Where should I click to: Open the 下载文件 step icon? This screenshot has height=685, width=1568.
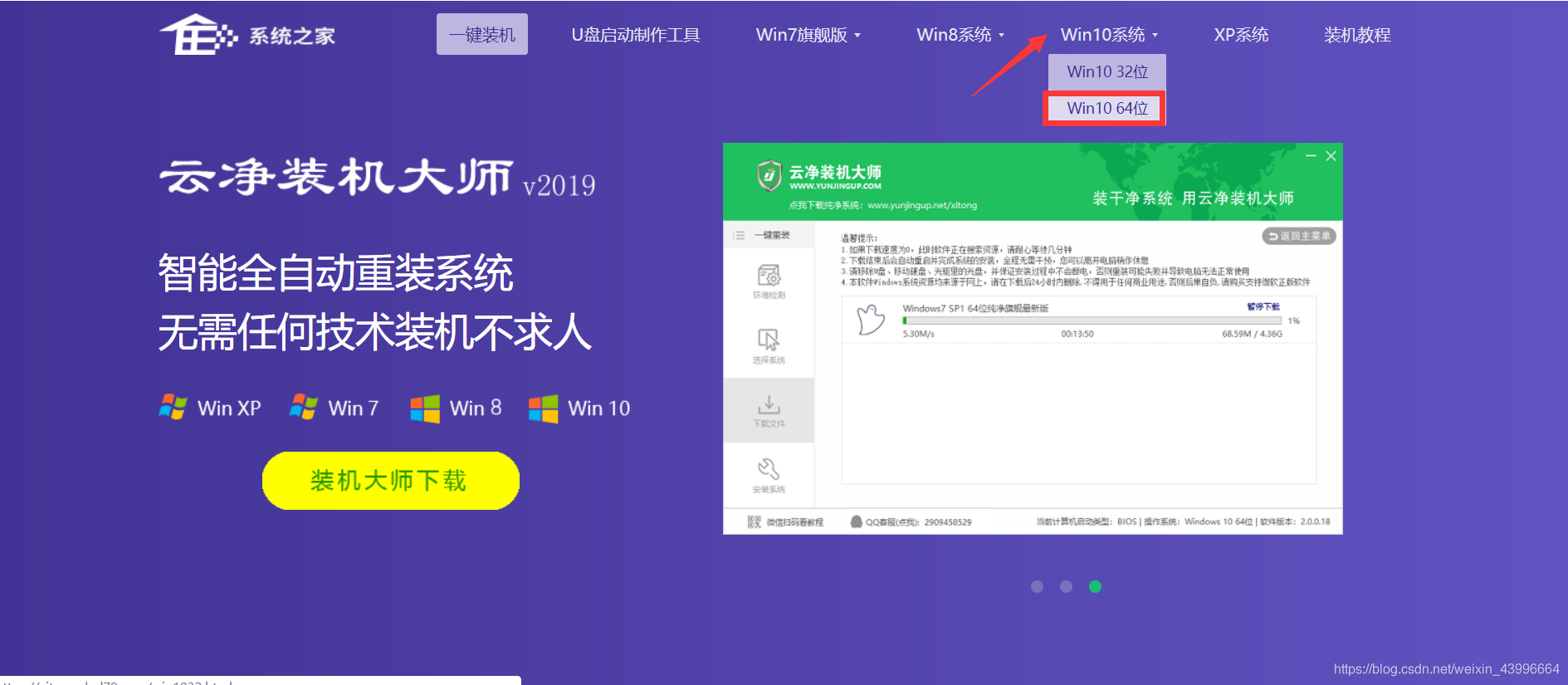pyautogui.click(x=769, y=404)
